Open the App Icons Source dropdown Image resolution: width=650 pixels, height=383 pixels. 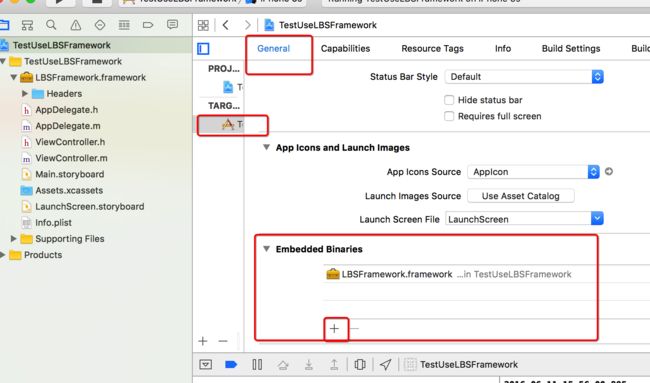tap(534, 172)
